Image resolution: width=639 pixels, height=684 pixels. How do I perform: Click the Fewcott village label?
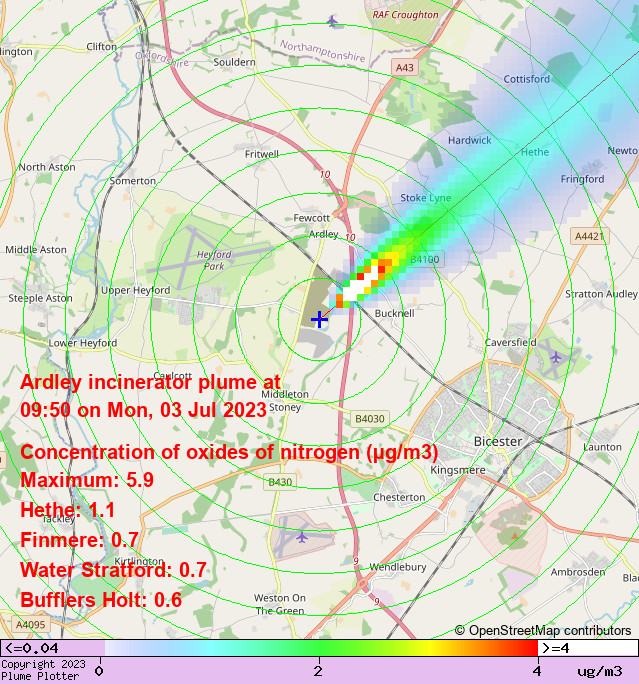[311, 218]
